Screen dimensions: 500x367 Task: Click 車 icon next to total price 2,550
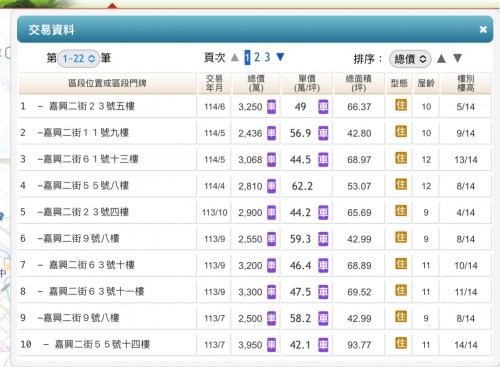[271, 239]
